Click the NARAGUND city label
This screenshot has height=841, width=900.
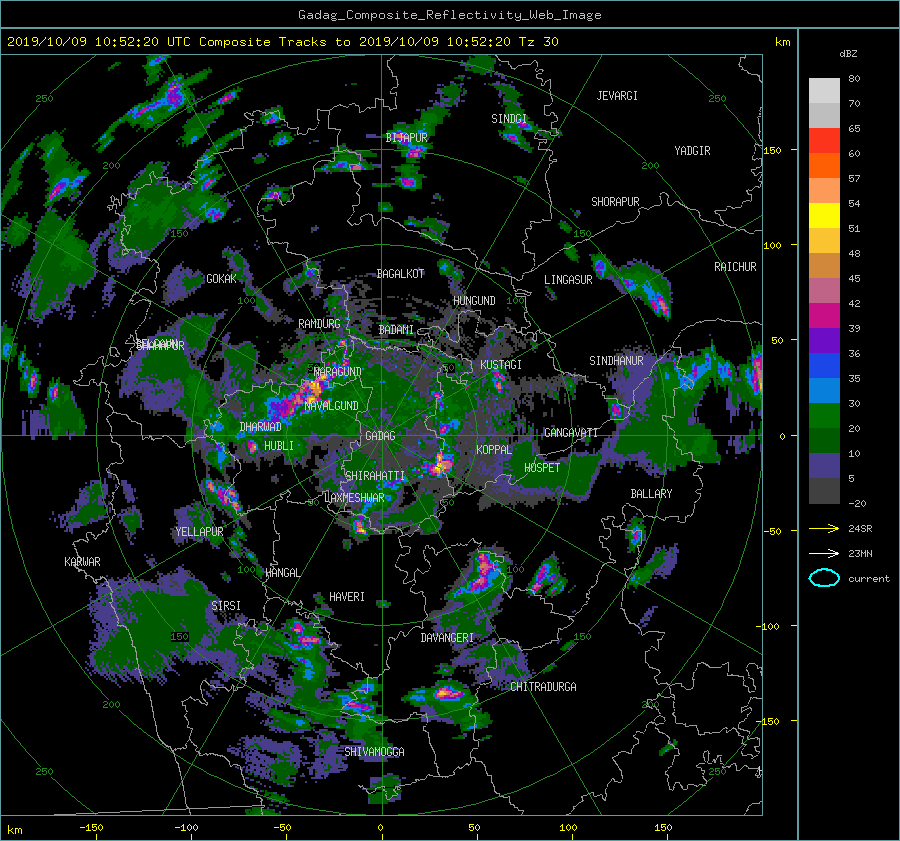tap(338, 371)
